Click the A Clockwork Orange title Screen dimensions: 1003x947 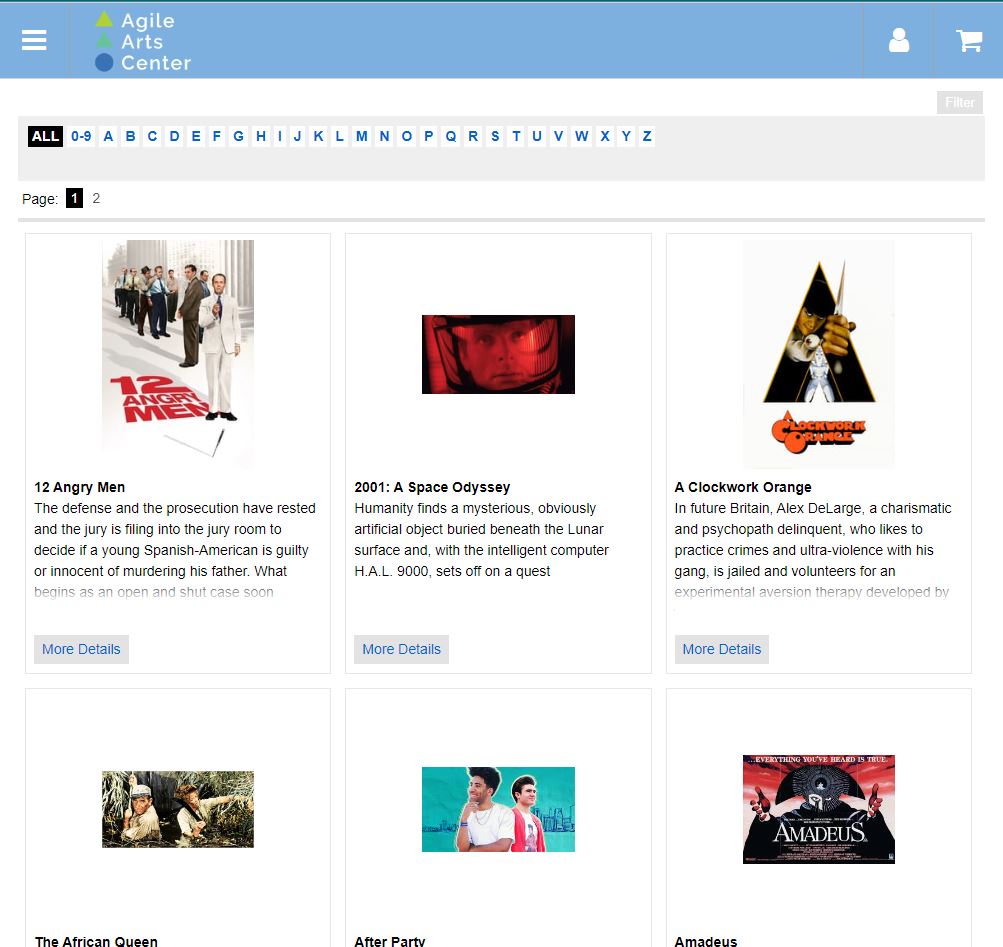(743, 487)
